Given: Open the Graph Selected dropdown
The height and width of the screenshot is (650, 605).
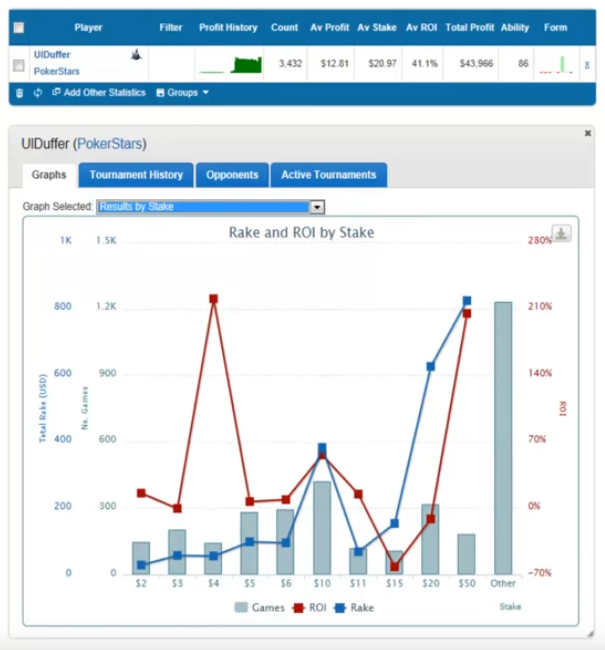Looking at the screenshot, I should (212, 207).
